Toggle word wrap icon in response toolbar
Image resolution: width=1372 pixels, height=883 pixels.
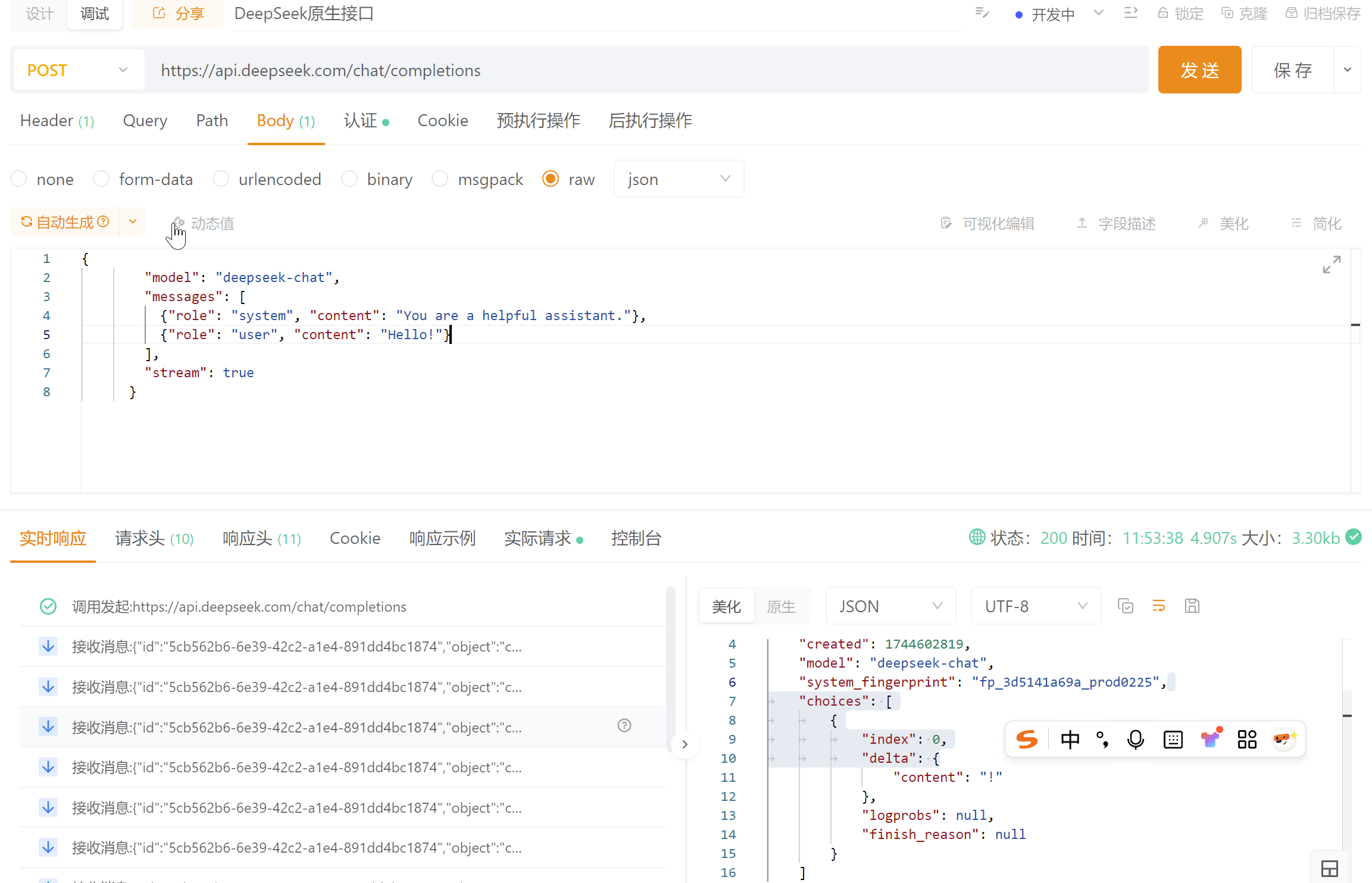click(1159, 606)
